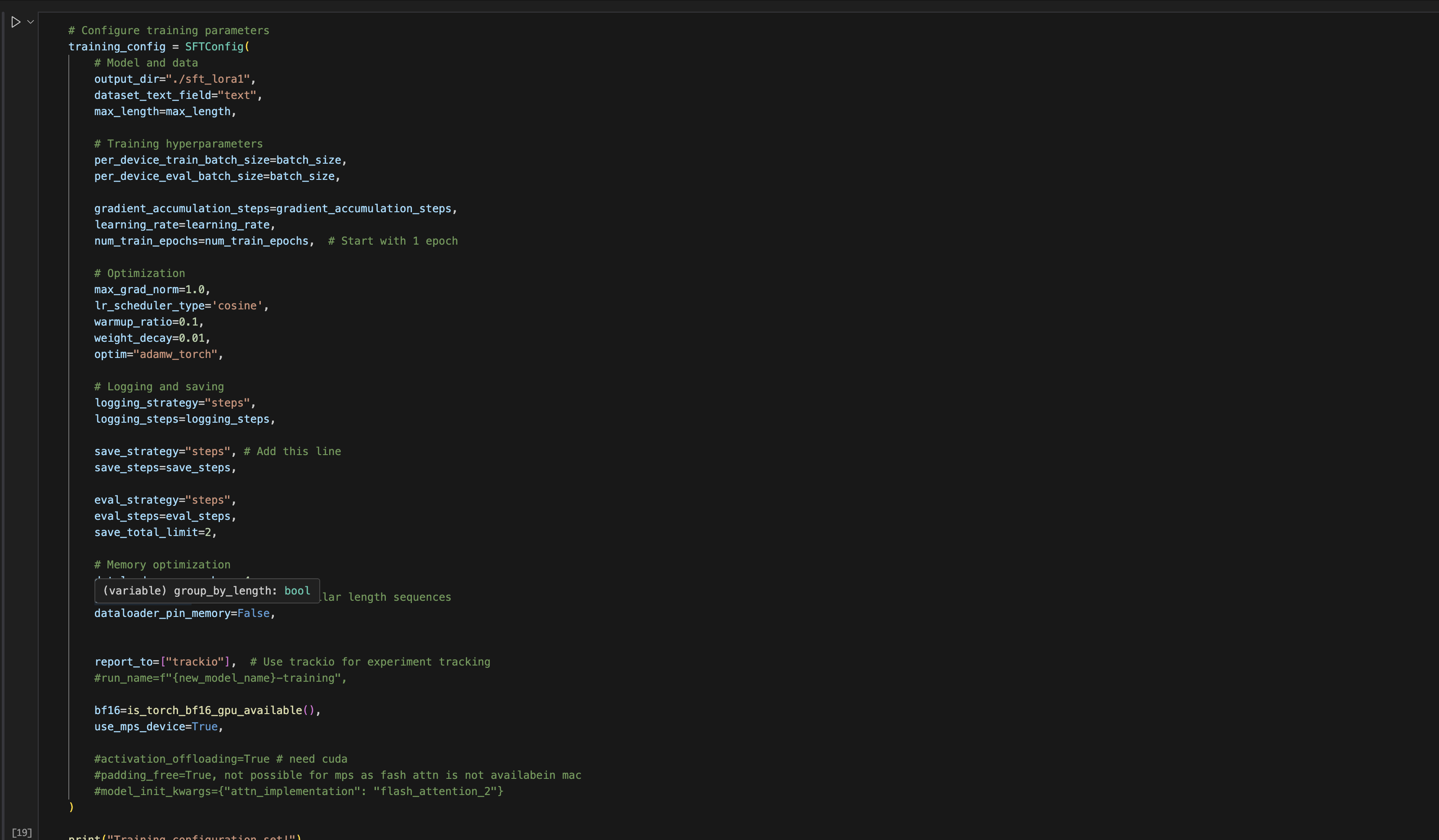This screenshot has height=840, width=1439.
Task: Click the group_by_length hover tooltip
Action: 207,590
